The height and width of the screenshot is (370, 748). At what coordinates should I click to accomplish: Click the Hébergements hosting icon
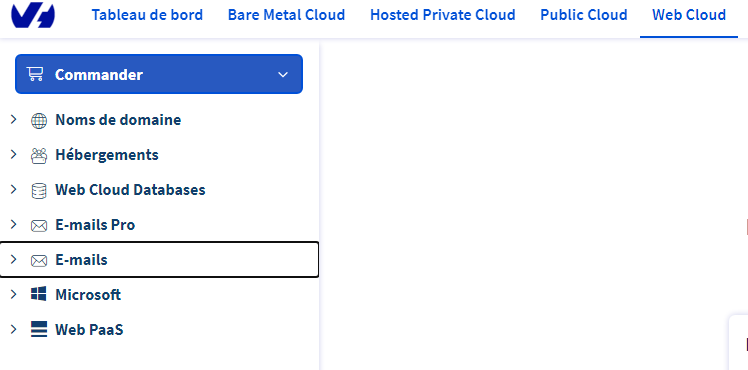[x=39, y=155]
